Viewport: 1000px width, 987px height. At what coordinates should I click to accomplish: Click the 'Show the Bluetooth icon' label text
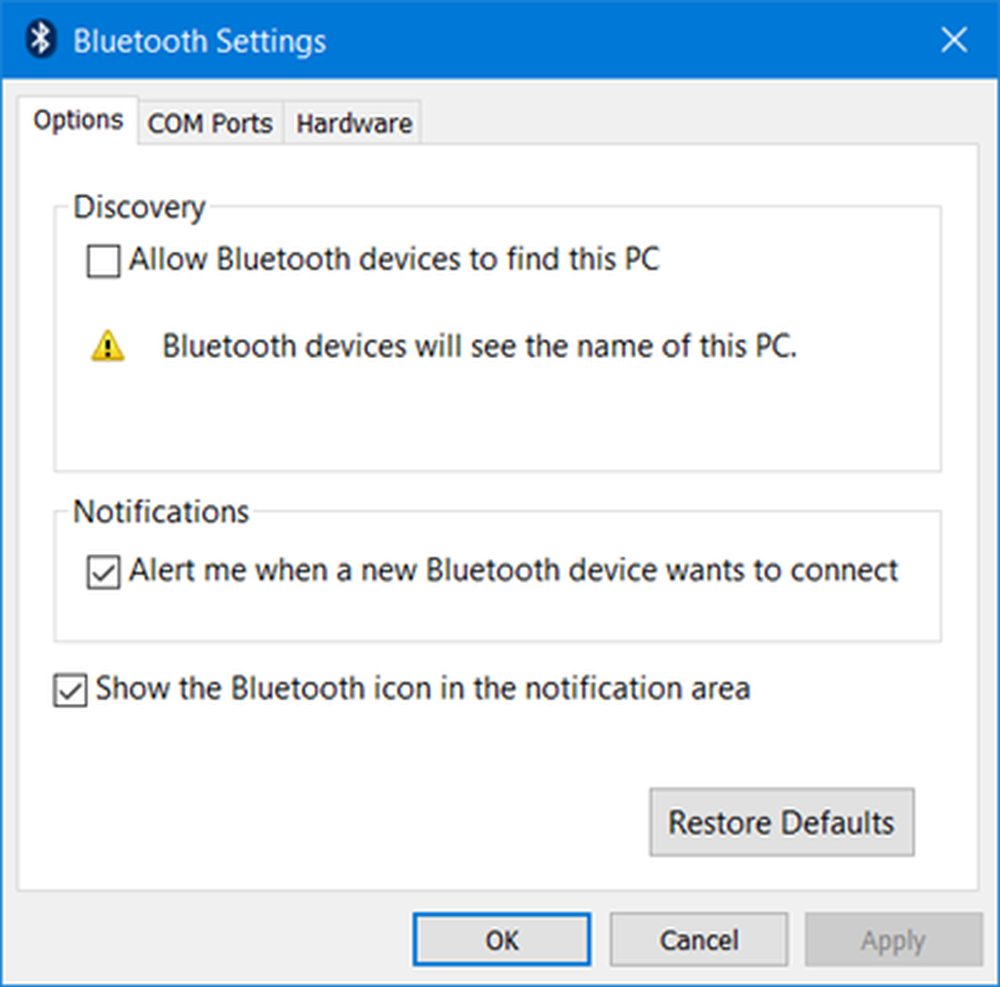[x=422, y=689]
